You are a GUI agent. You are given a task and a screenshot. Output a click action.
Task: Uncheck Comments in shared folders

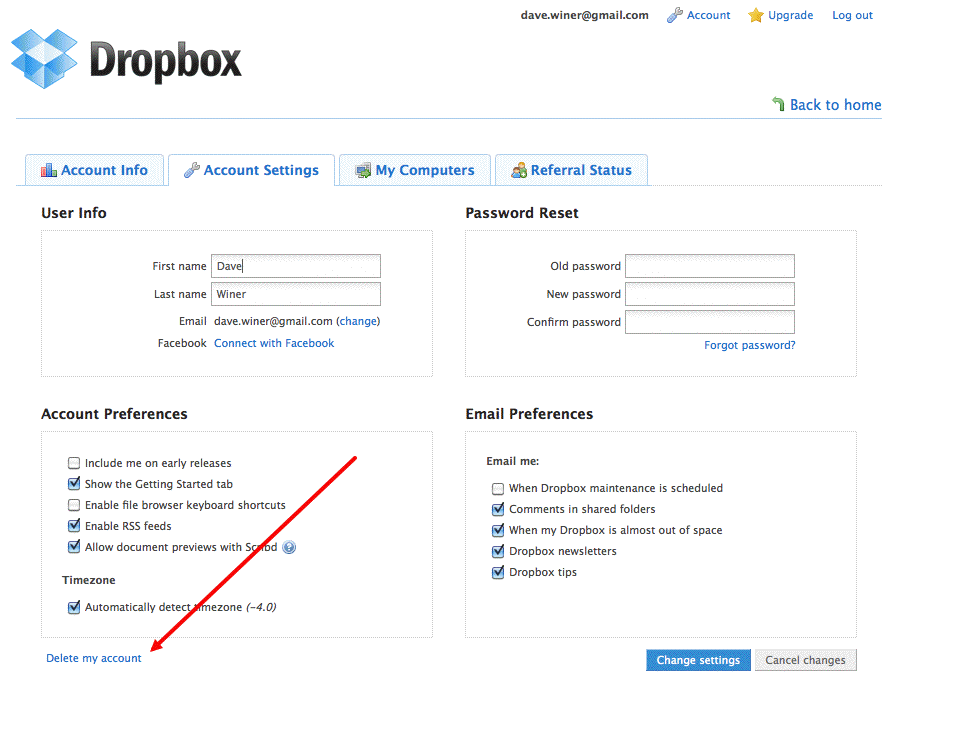[498, 509]
